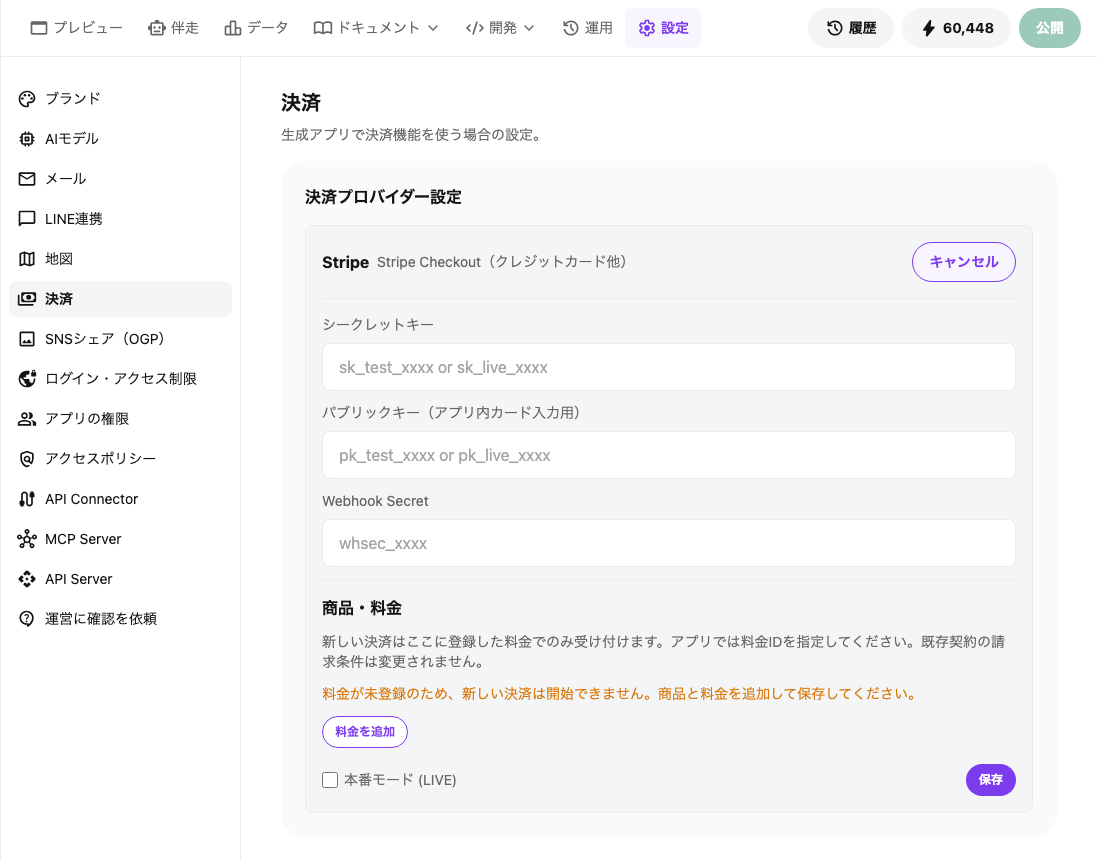Open 地図 settings in the sidebar
The width and height of the screenshot is (1097, 860).
coord(120,259)
